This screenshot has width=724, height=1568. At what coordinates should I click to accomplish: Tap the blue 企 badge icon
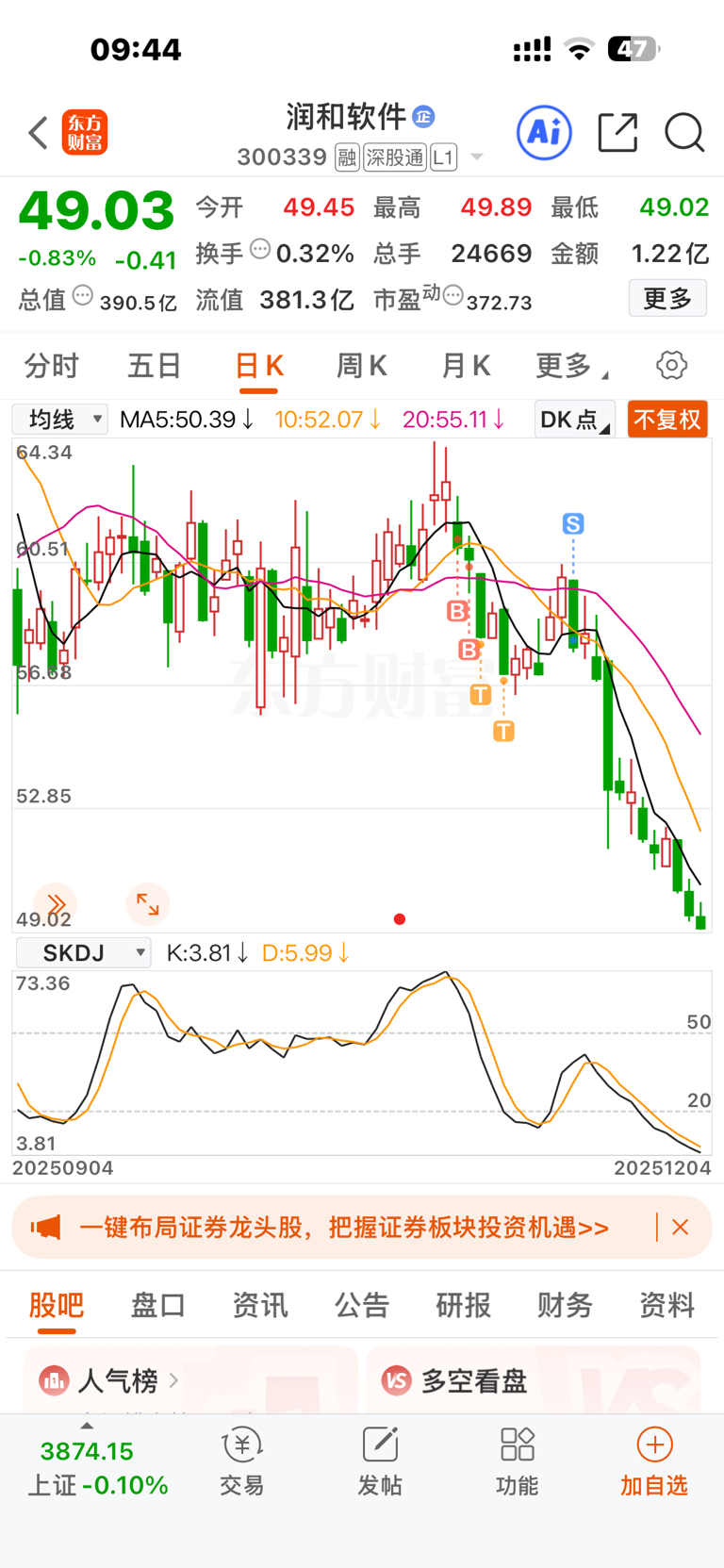click(423, 117)
